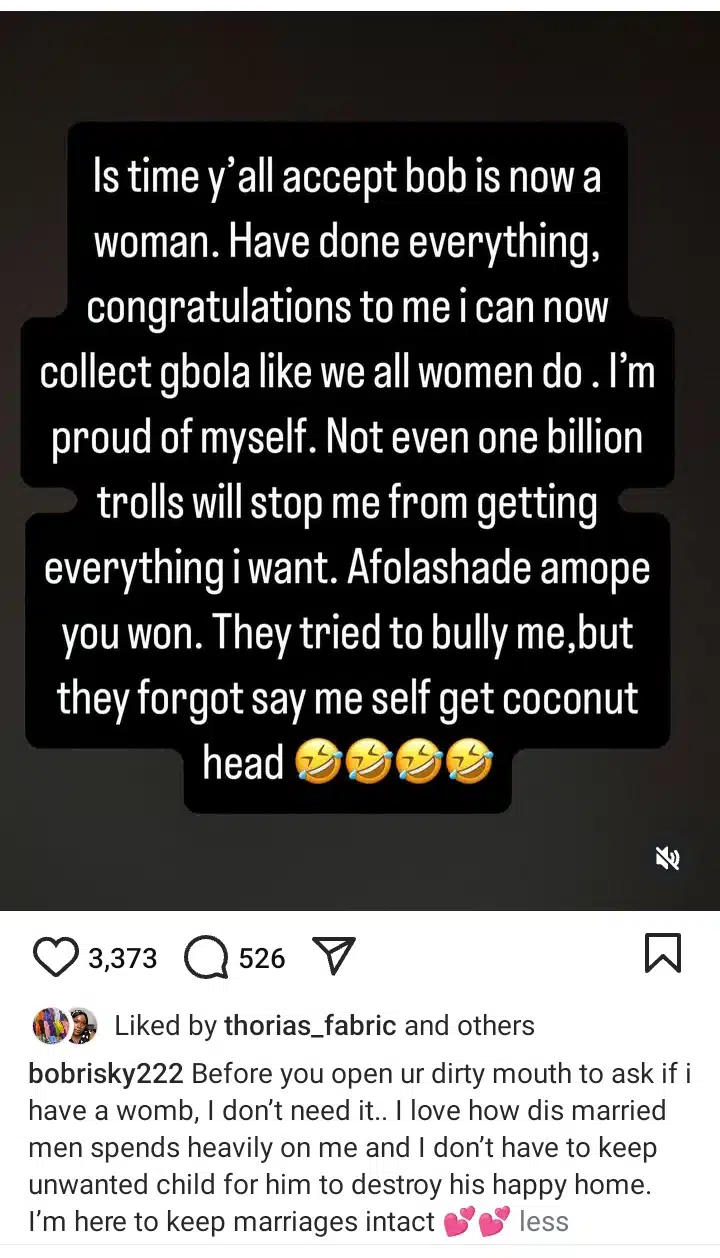Viewport: 720px width, 1258px height.
Task: Save the post with the bookmark icon
Action: click(662, 953)
